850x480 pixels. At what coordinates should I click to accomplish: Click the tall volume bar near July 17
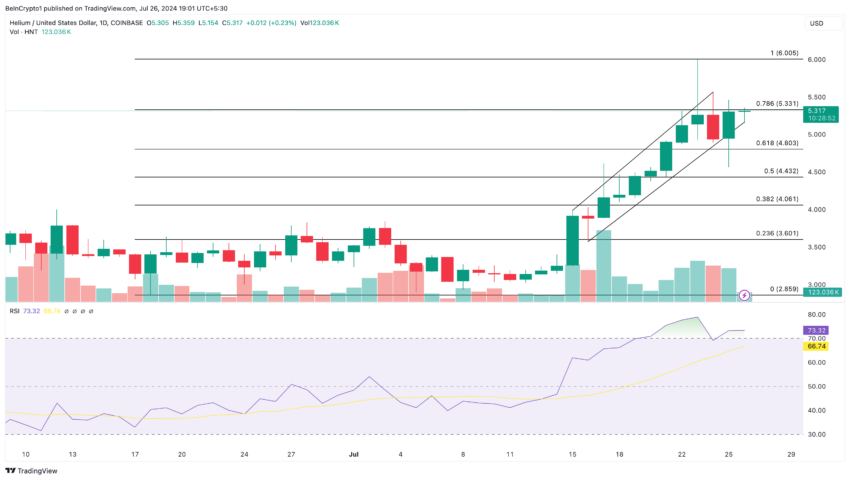point(604,266)
